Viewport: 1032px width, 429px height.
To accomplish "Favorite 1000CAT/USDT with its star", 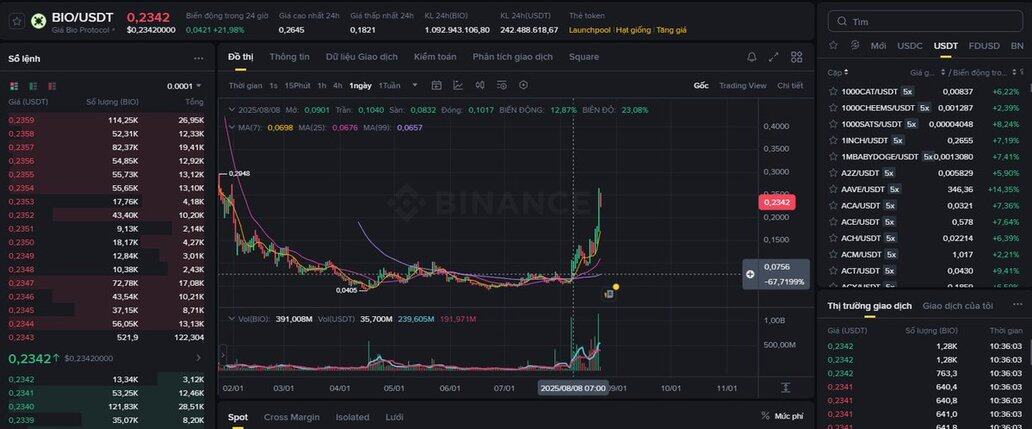I will click(x=833, y=91).
